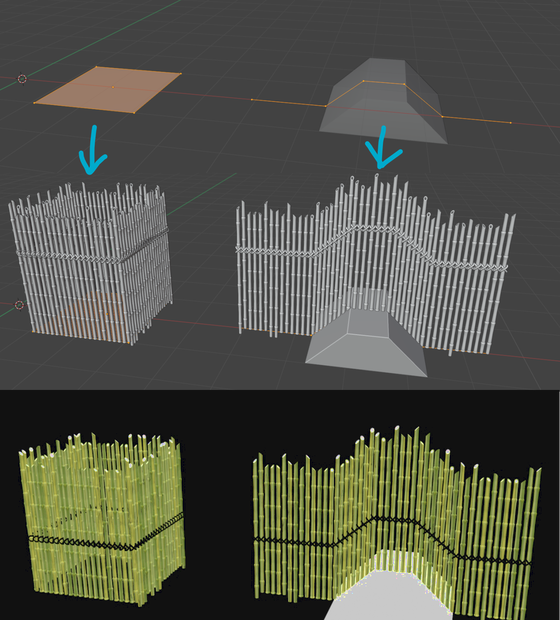Select the grey square bamboo fence model
Image resolution: width=560 pixels, height=620 pixels.
(x=91, y=263)
